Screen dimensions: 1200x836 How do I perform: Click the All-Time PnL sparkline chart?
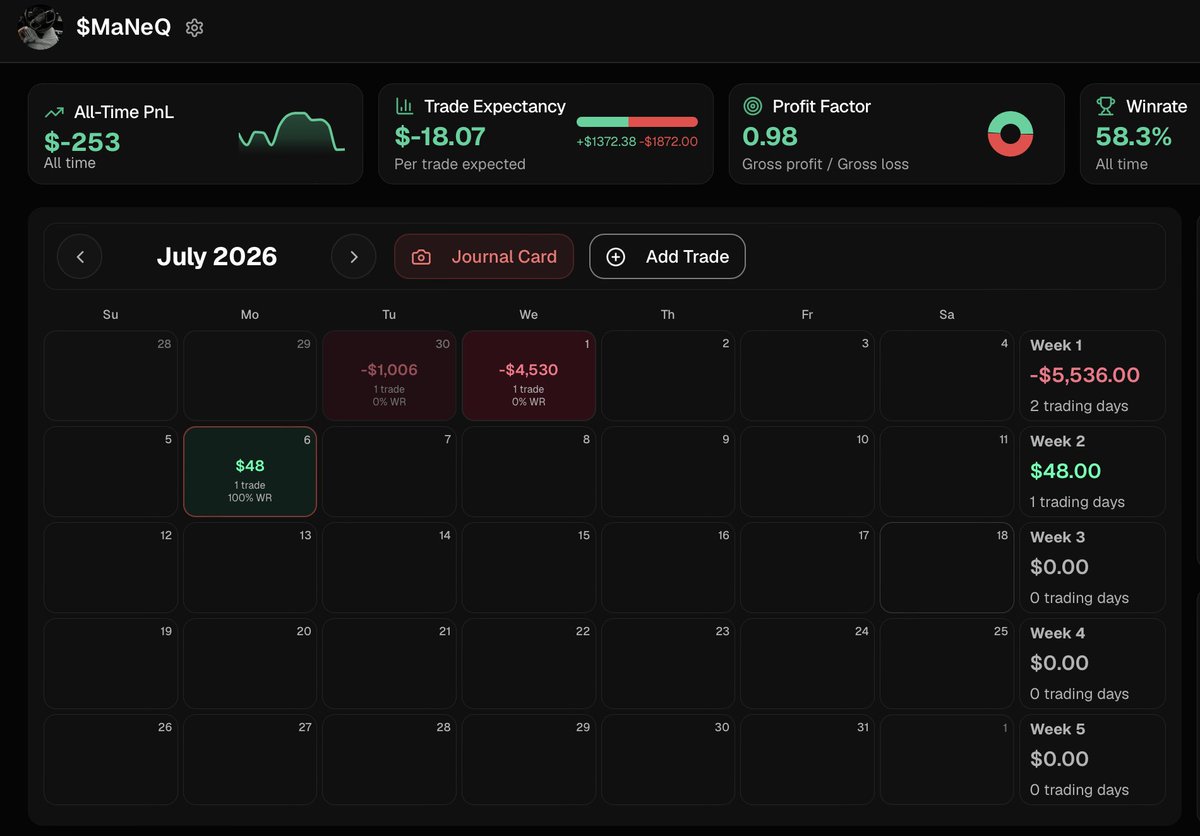coord(292,132)
